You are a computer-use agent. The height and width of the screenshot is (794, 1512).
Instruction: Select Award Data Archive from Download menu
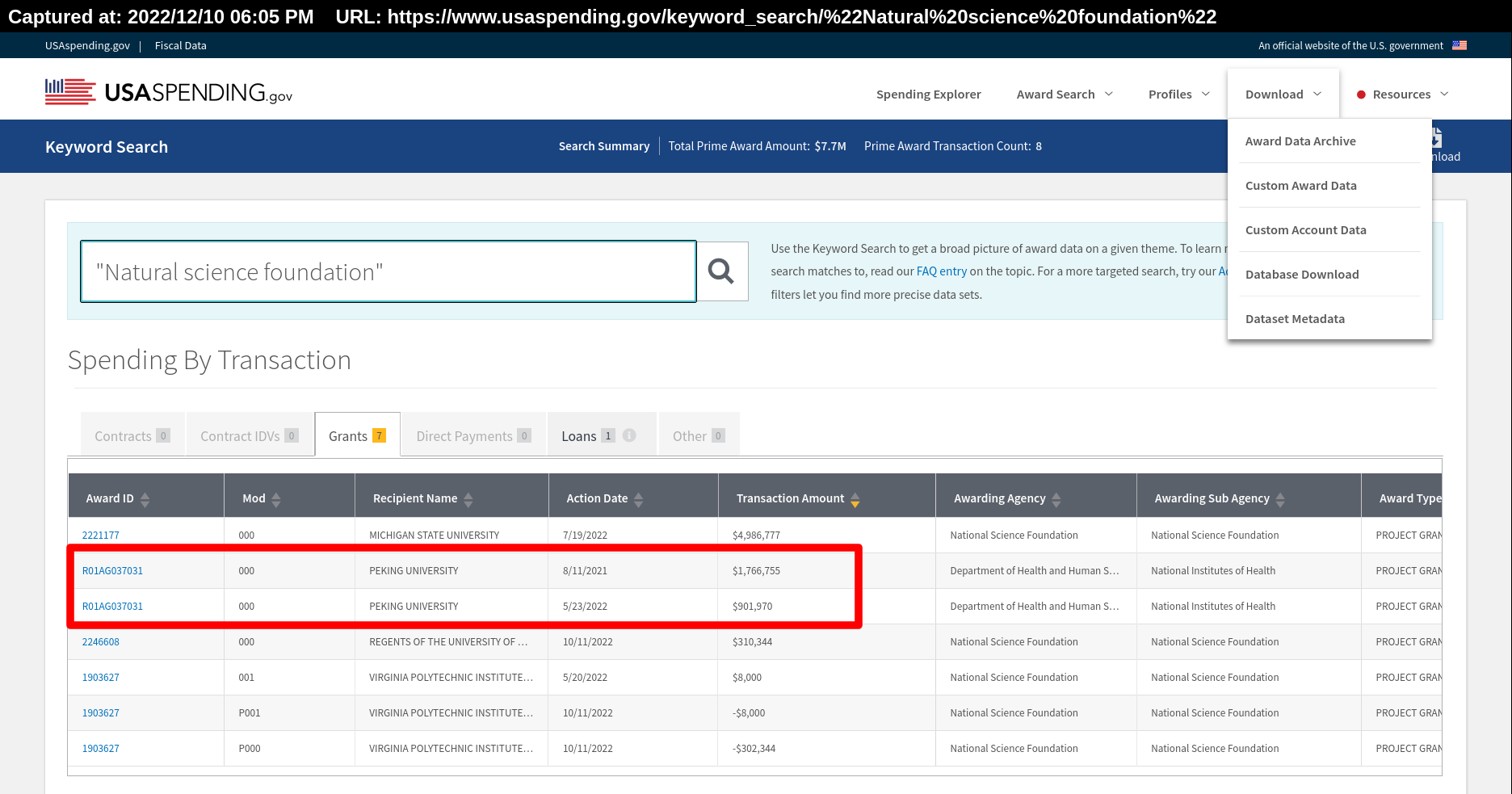coord(1300,141)
